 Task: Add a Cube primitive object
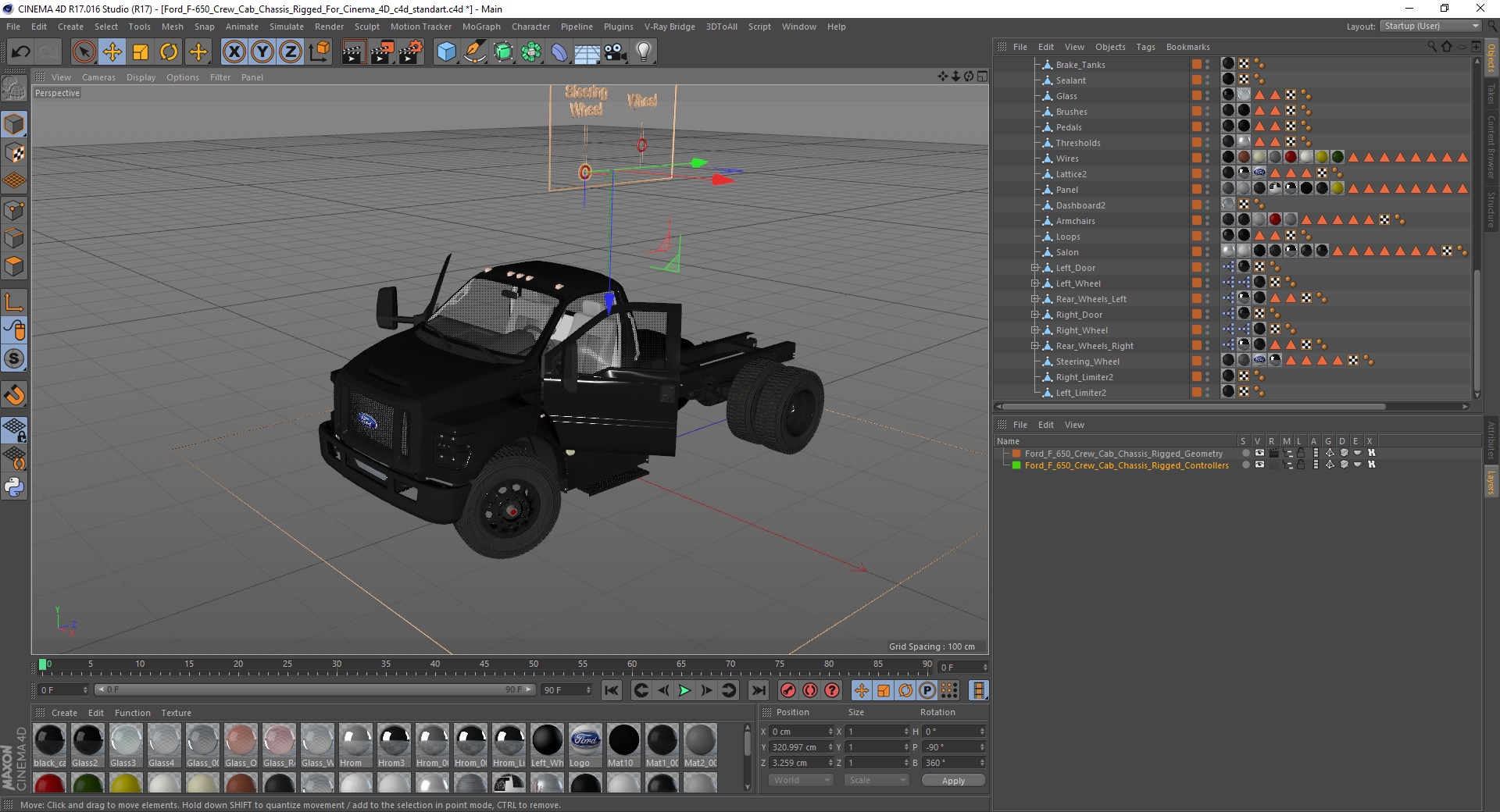point(446,52)
